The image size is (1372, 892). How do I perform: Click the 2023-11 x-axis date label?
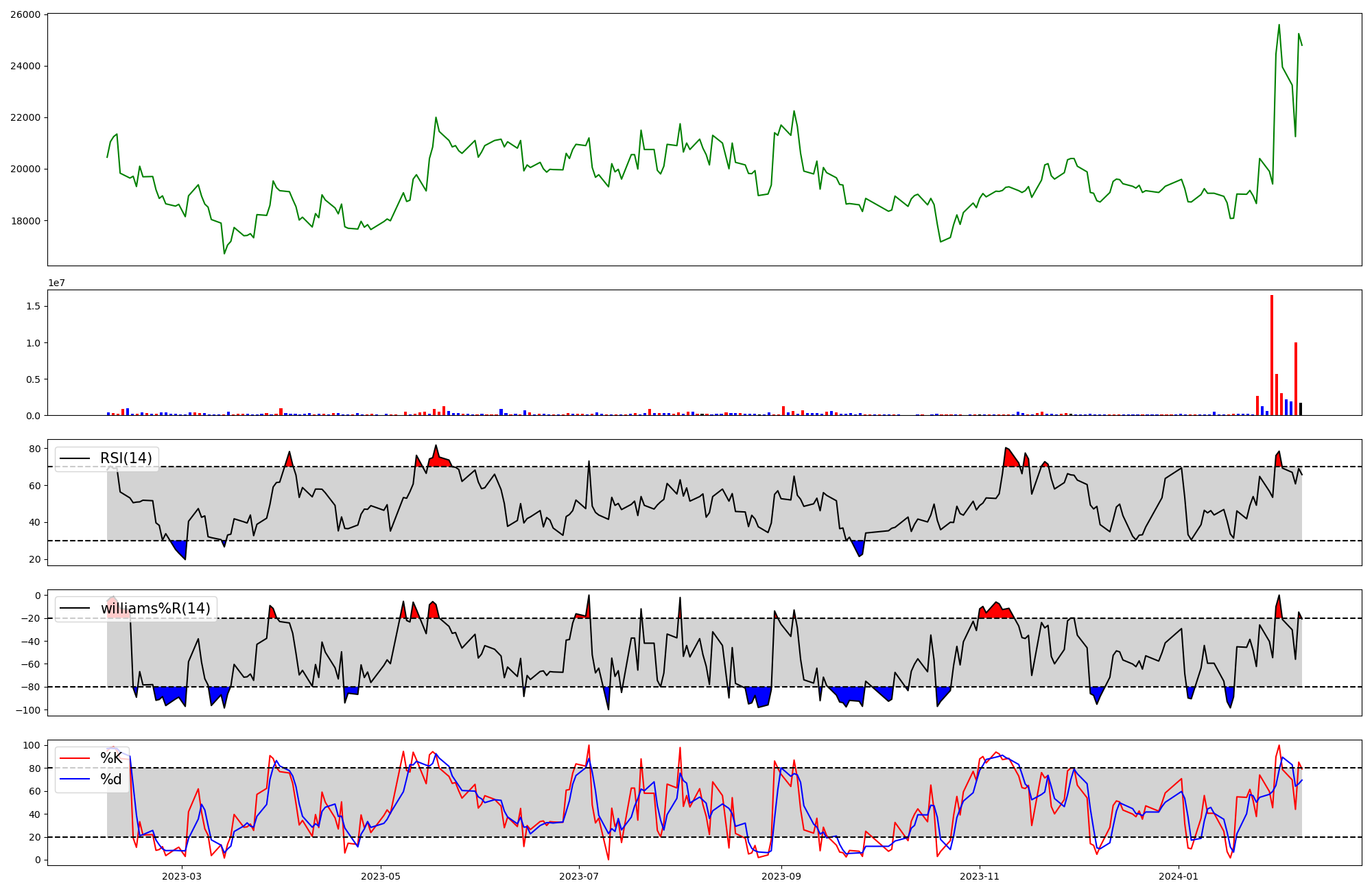(980, 876)
